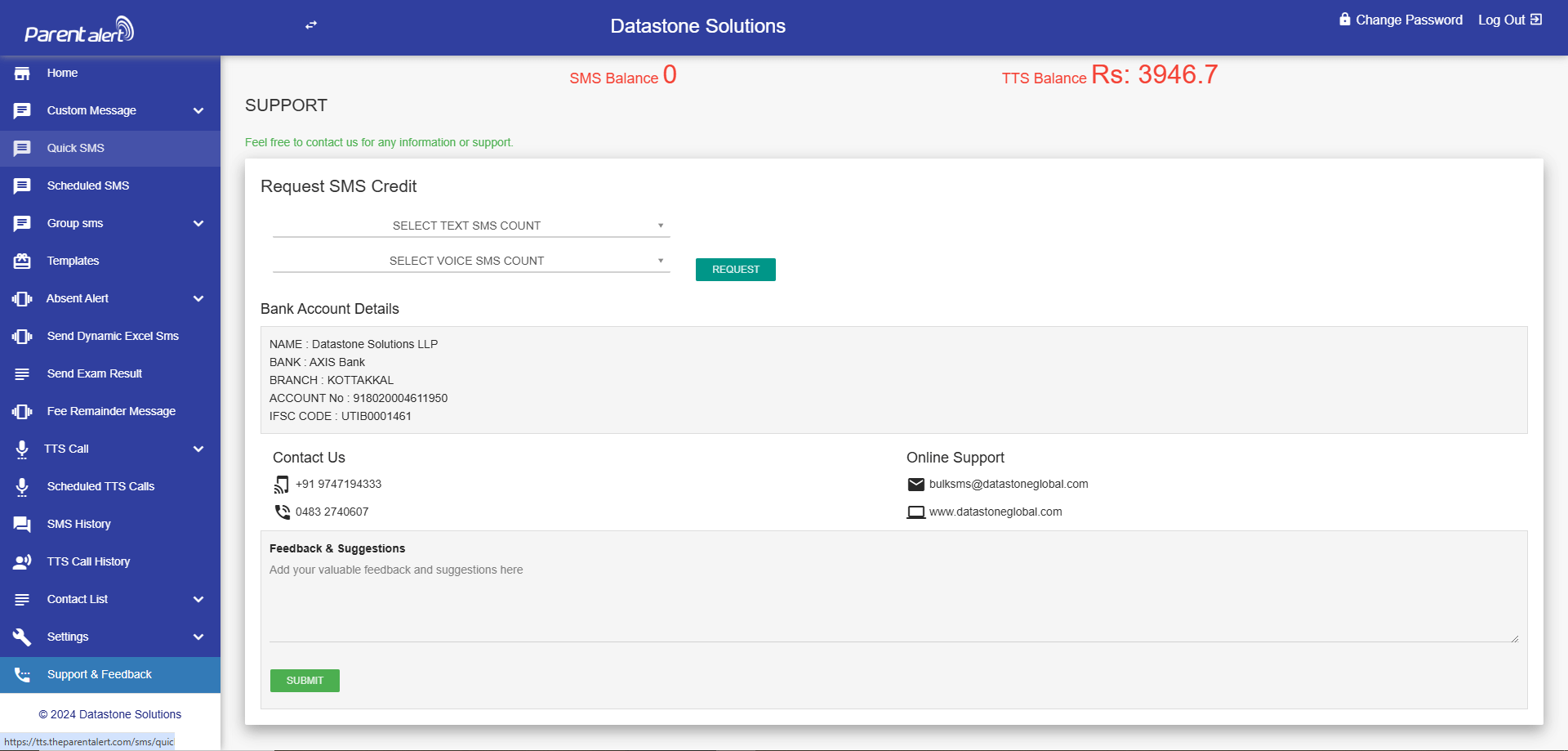Click the Contact List lines icon

click(22, 600)
